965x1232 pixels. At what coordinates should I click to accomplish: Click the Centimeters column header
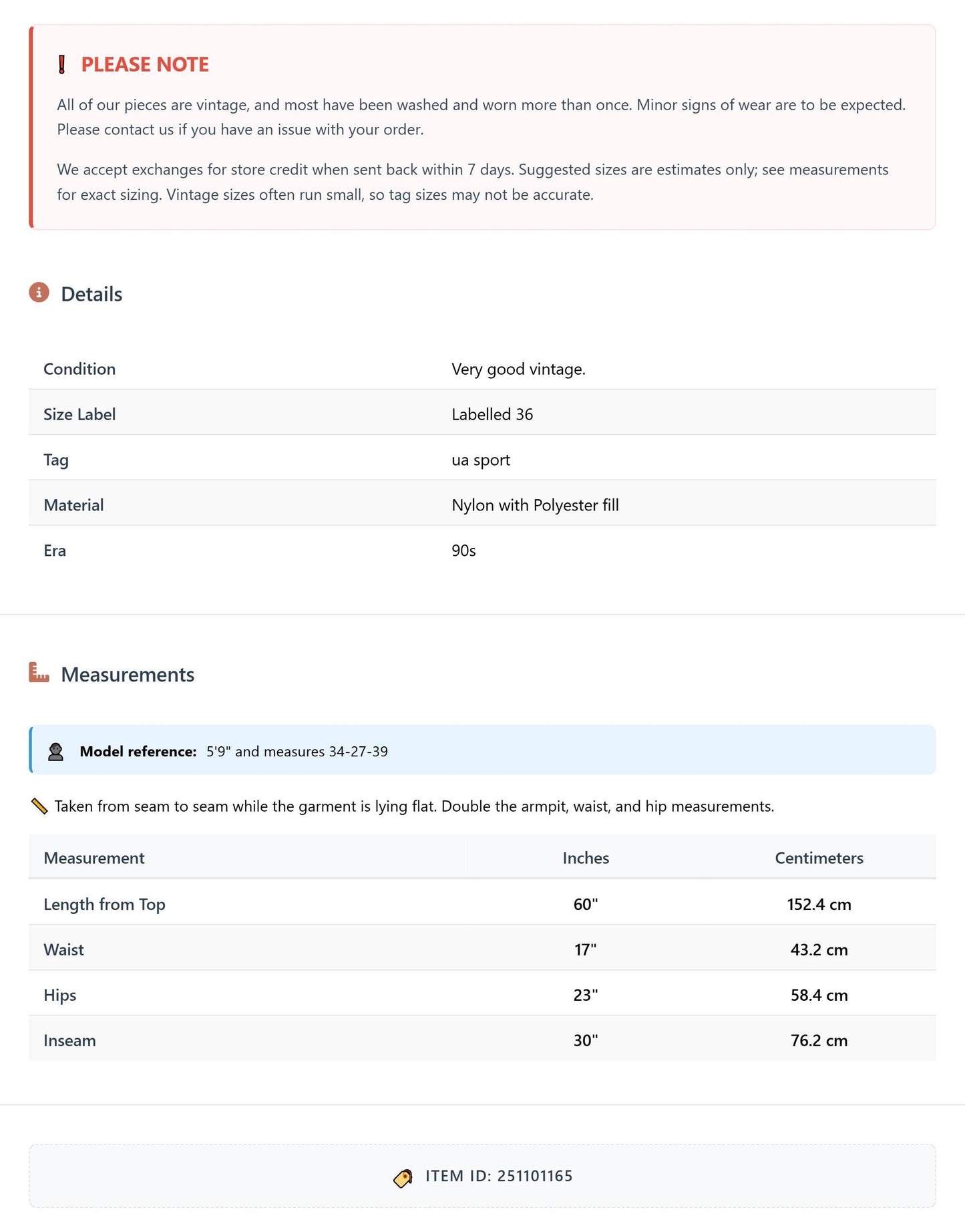coord(819,859)
